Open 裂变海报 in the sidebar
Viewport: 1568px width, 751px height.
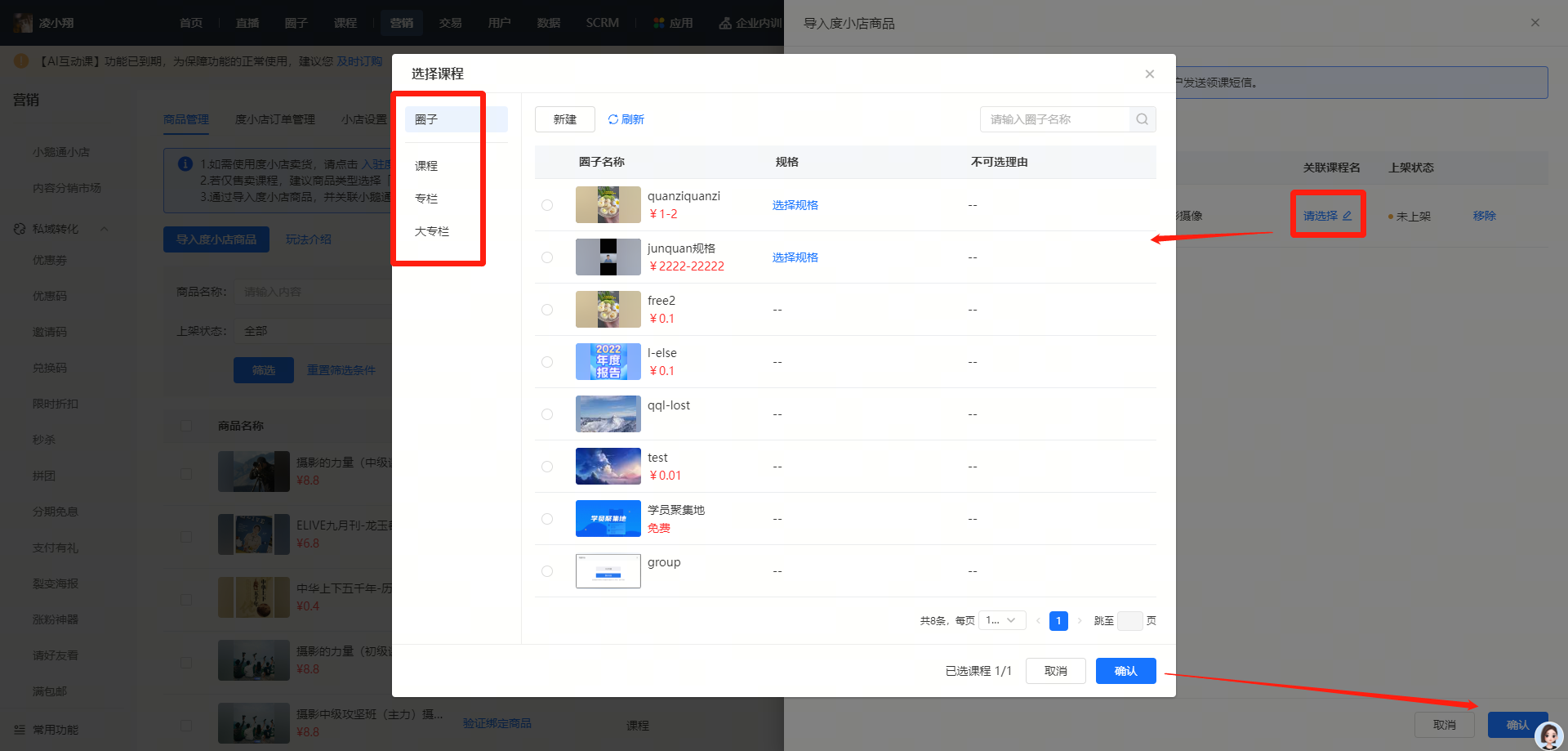point(56,584)
